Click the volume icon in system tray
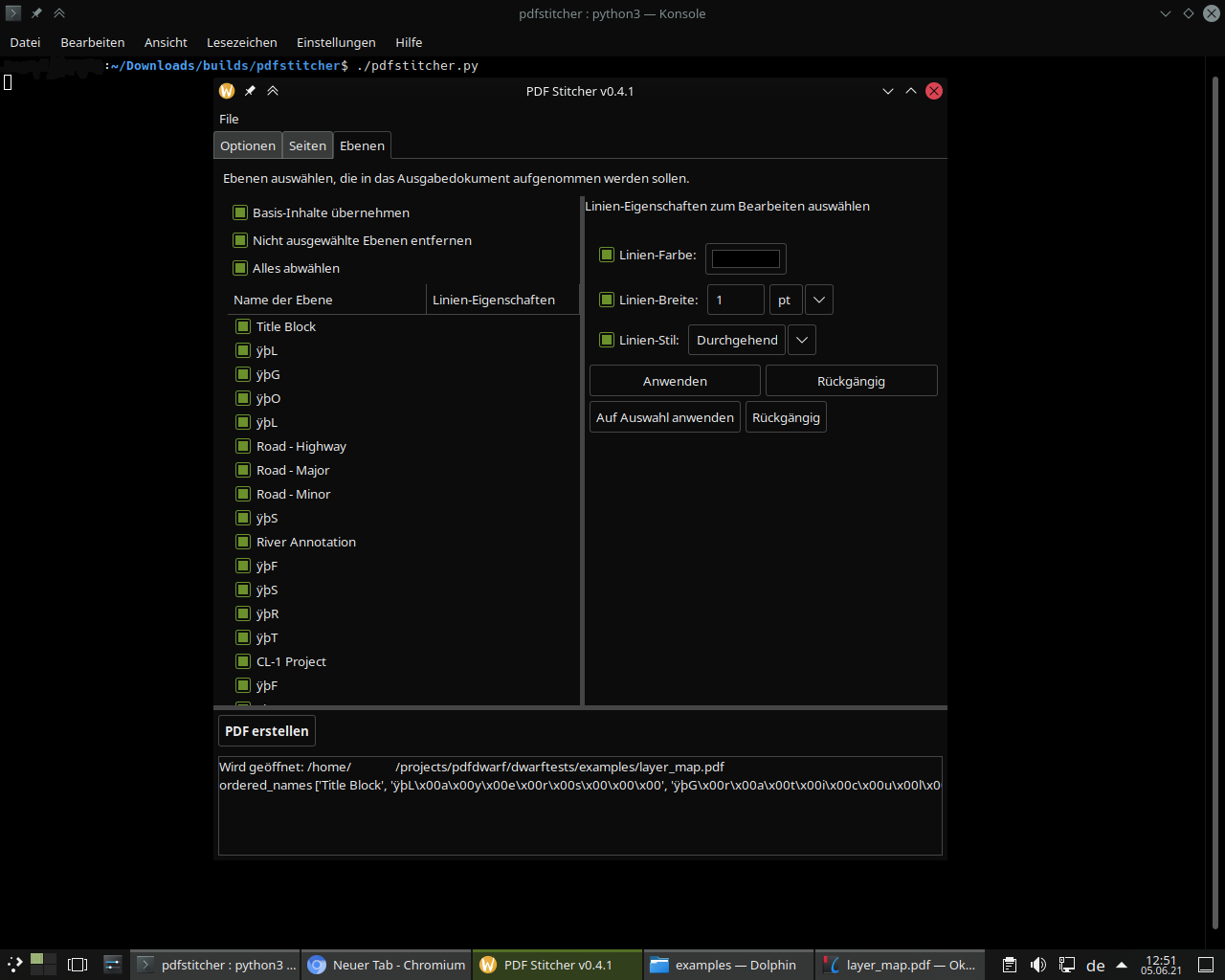Viewport: 1225px width, 980px height. (x=1037, y=965)
